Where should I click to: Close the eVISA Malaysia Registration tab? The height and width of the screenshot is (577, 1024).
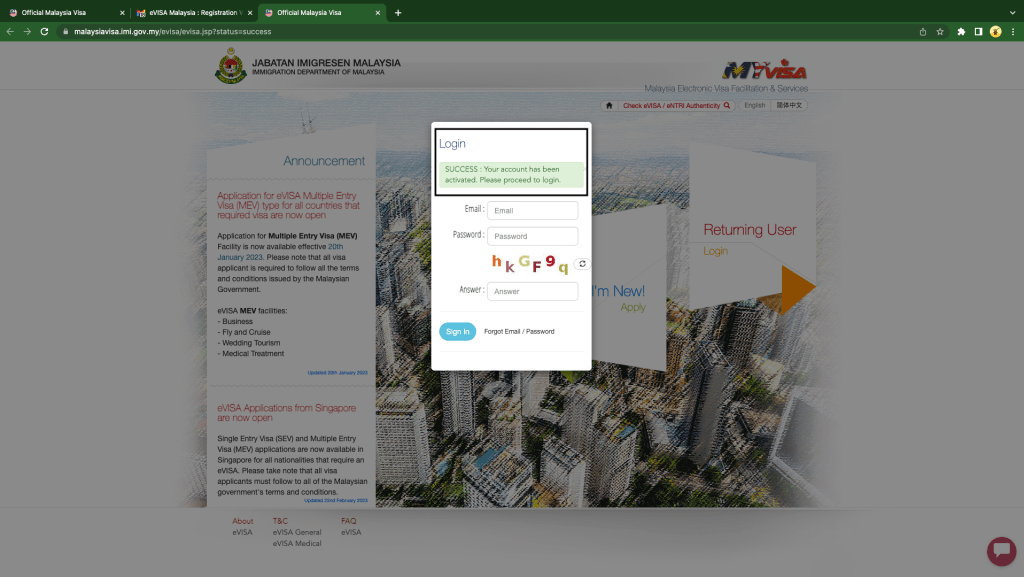[249, 12]
